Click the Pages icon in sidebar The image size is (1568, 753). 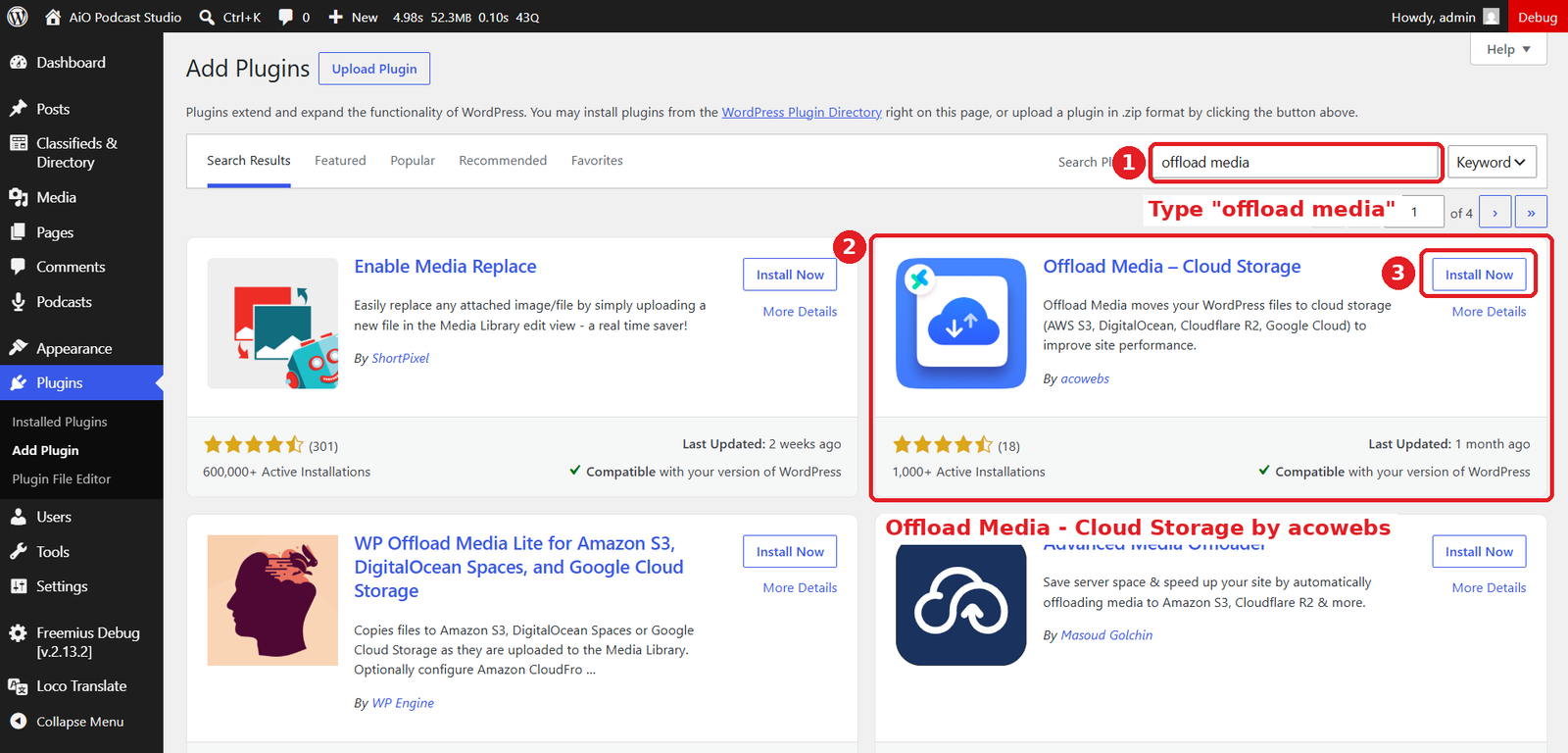pyautogui.click(x=19, y=232)
